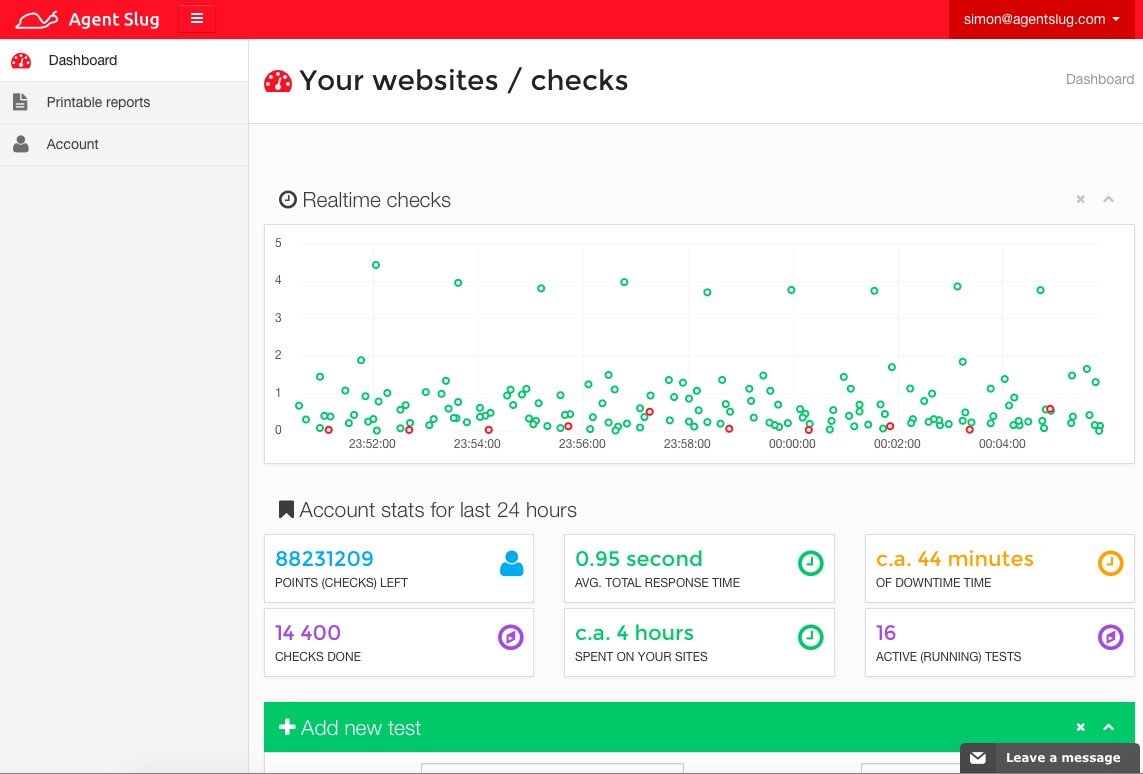Click the compass icon on active tests card
Screen dimensions: 1143x774
click(x=1110, y=637)
